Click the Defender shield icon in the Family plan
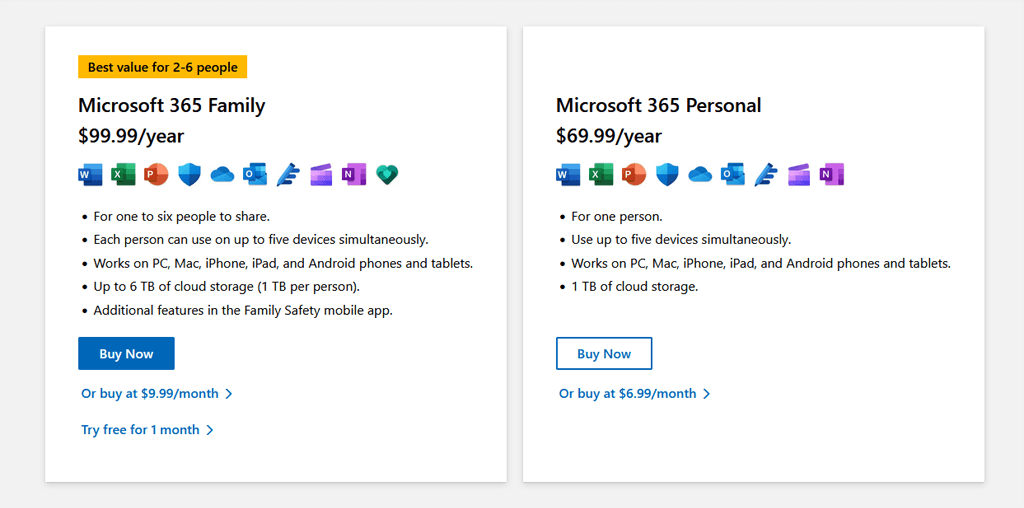 [189, 175]
